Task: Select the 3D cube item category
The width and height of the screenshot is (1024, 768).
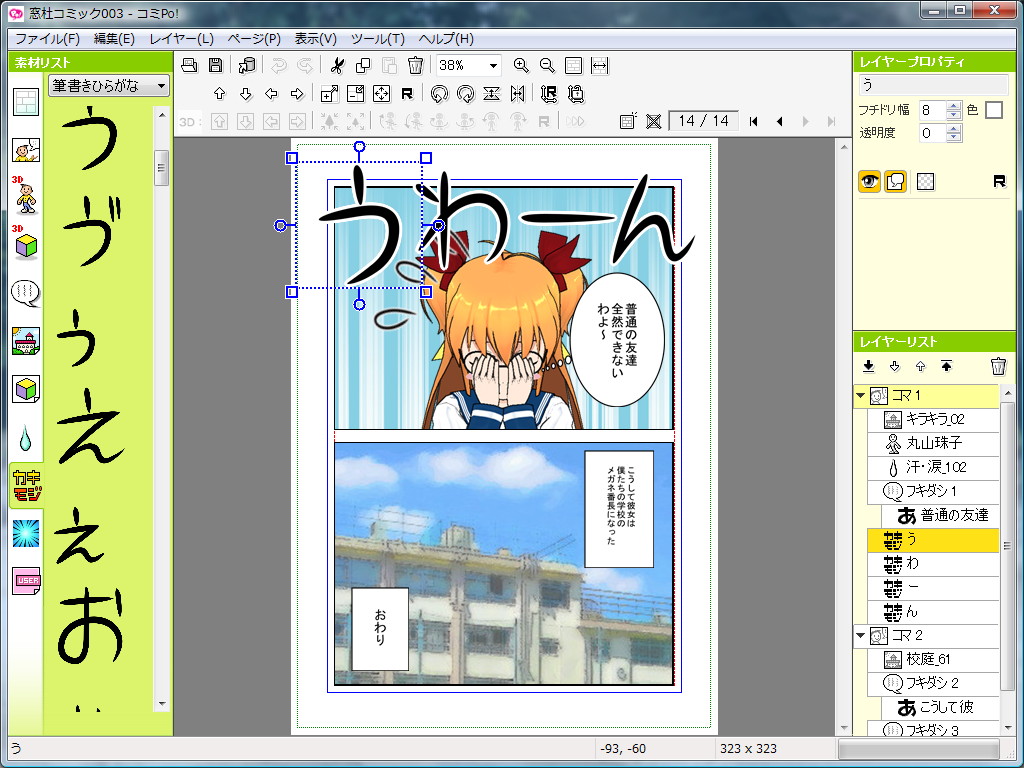Action: [x=25, y=243]
